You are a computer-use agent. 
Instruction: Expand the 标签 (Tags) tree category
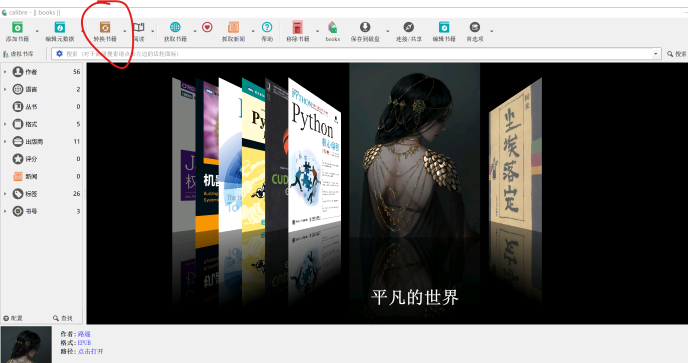pyautogui.click(x=5, y=194)
